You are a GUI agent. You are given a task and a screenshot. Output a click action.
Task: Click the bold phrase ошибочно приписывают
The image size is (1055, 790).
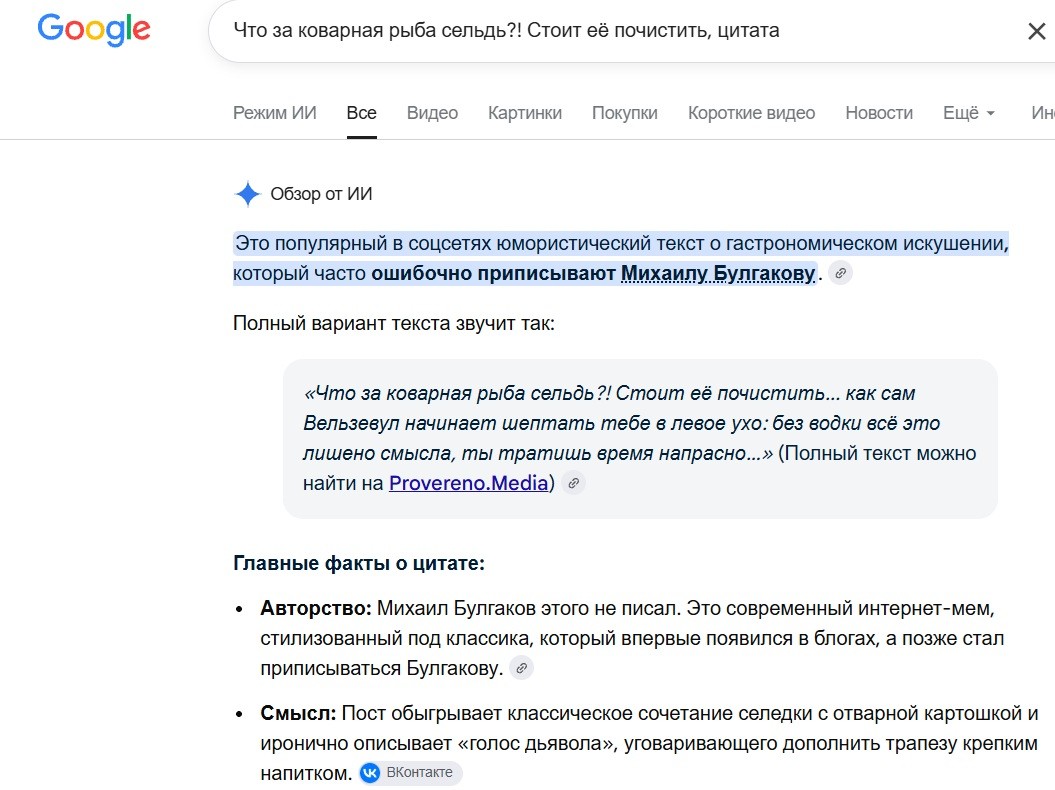(493, 273)
